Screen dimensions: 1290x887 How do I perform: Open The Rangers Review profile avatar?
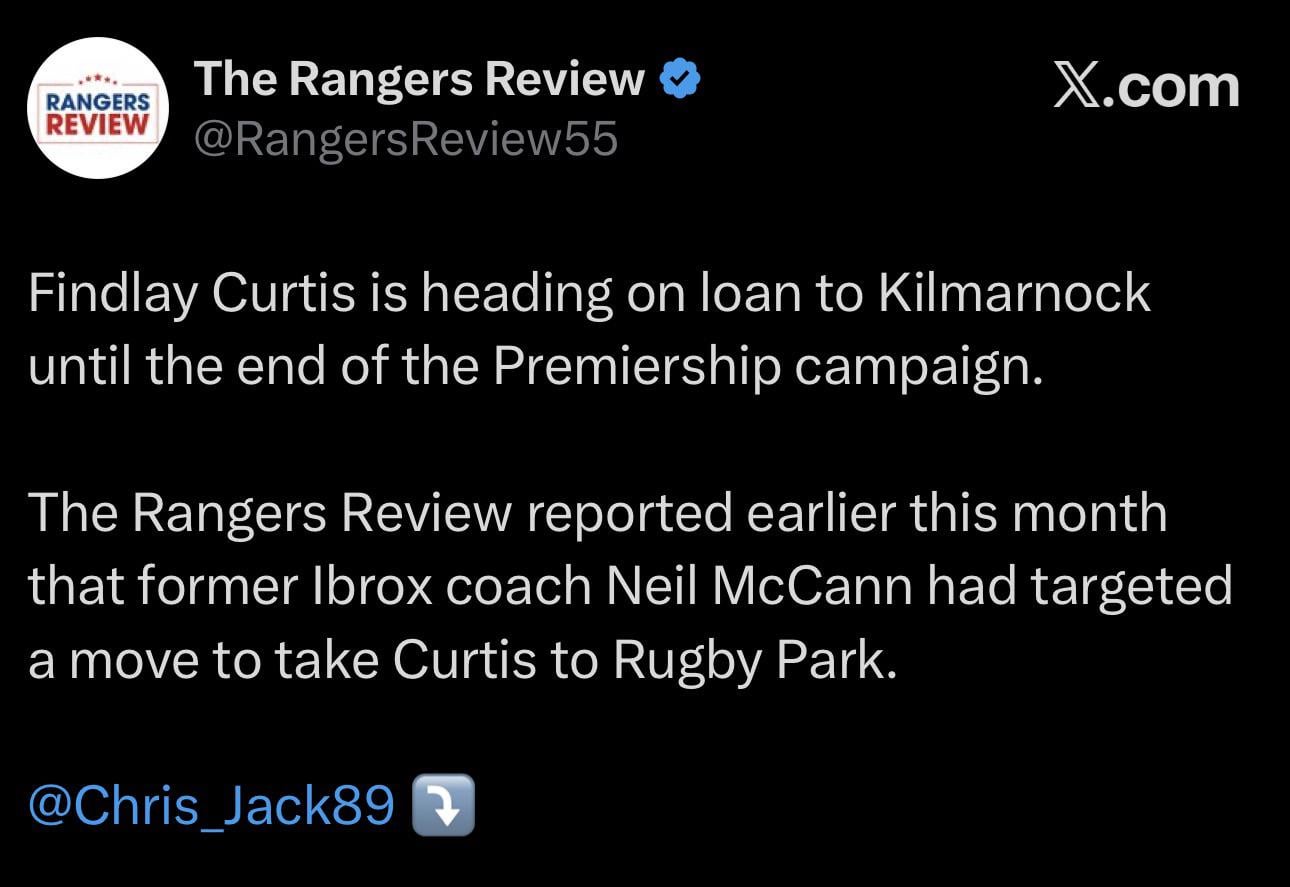pos(96,109)
